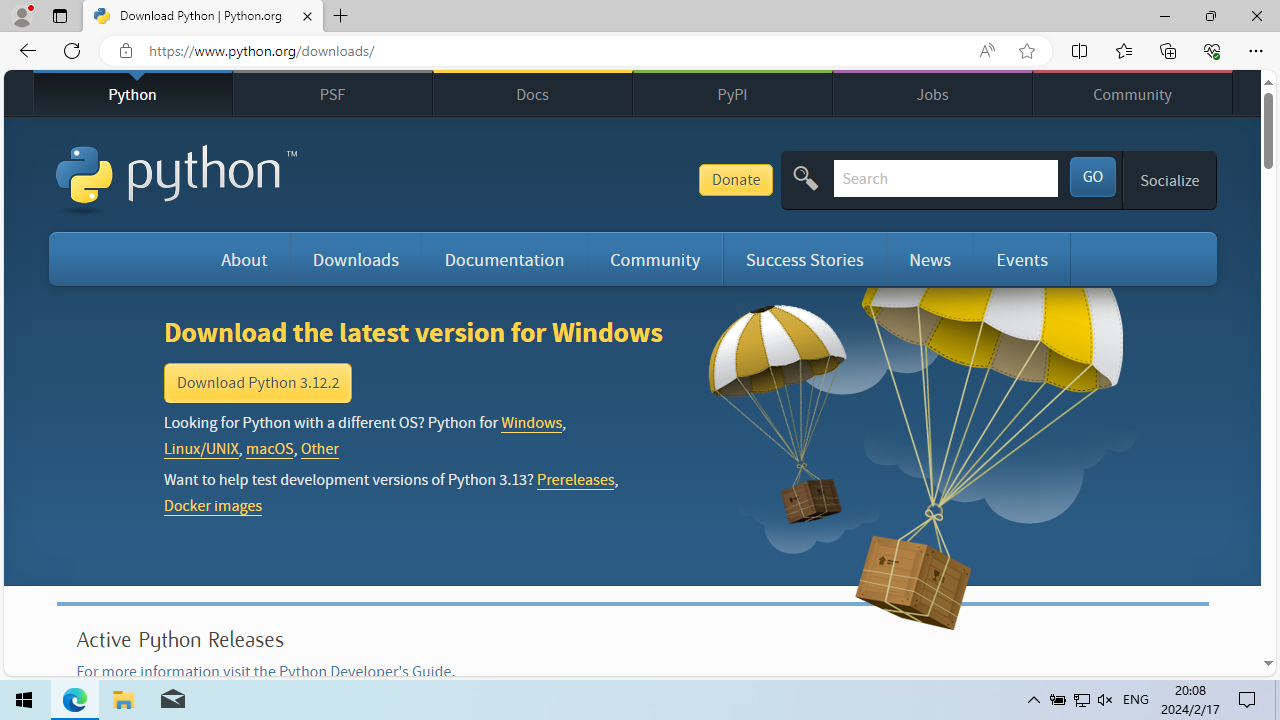Open the Downloads menu

click(356, 260)
